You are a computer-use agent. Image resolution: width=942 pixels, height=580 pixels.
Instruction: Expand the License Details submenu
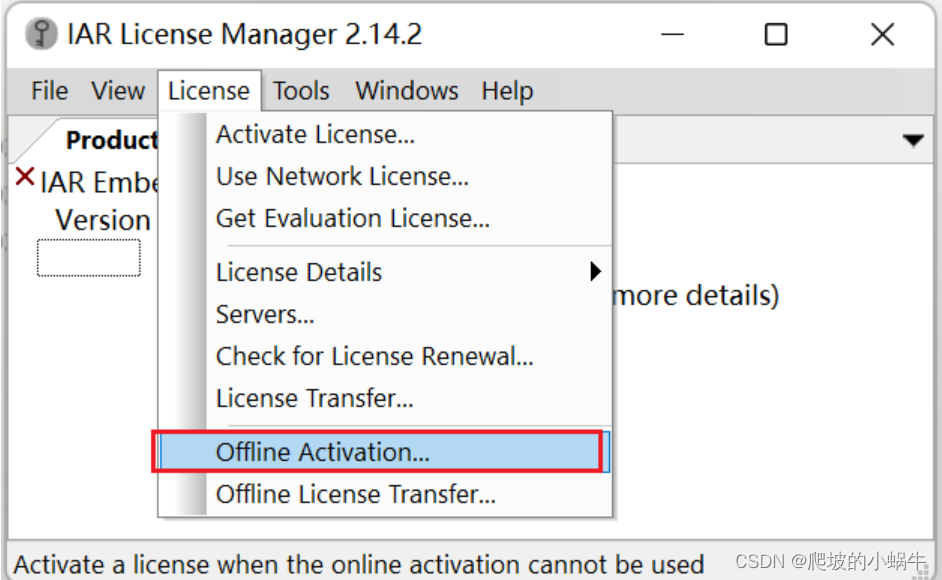click(x=385, y=272)
